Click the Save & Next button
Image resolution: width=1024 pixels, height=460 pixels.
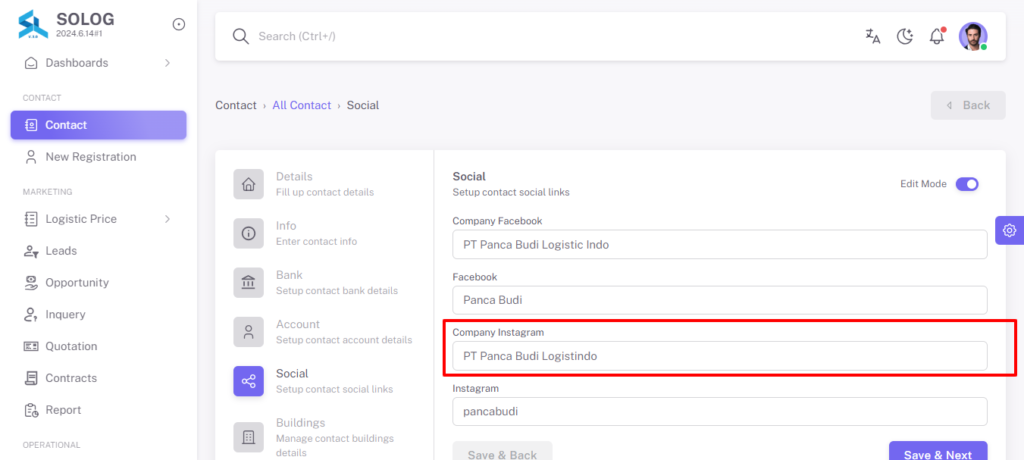click(x=938, y=455)
